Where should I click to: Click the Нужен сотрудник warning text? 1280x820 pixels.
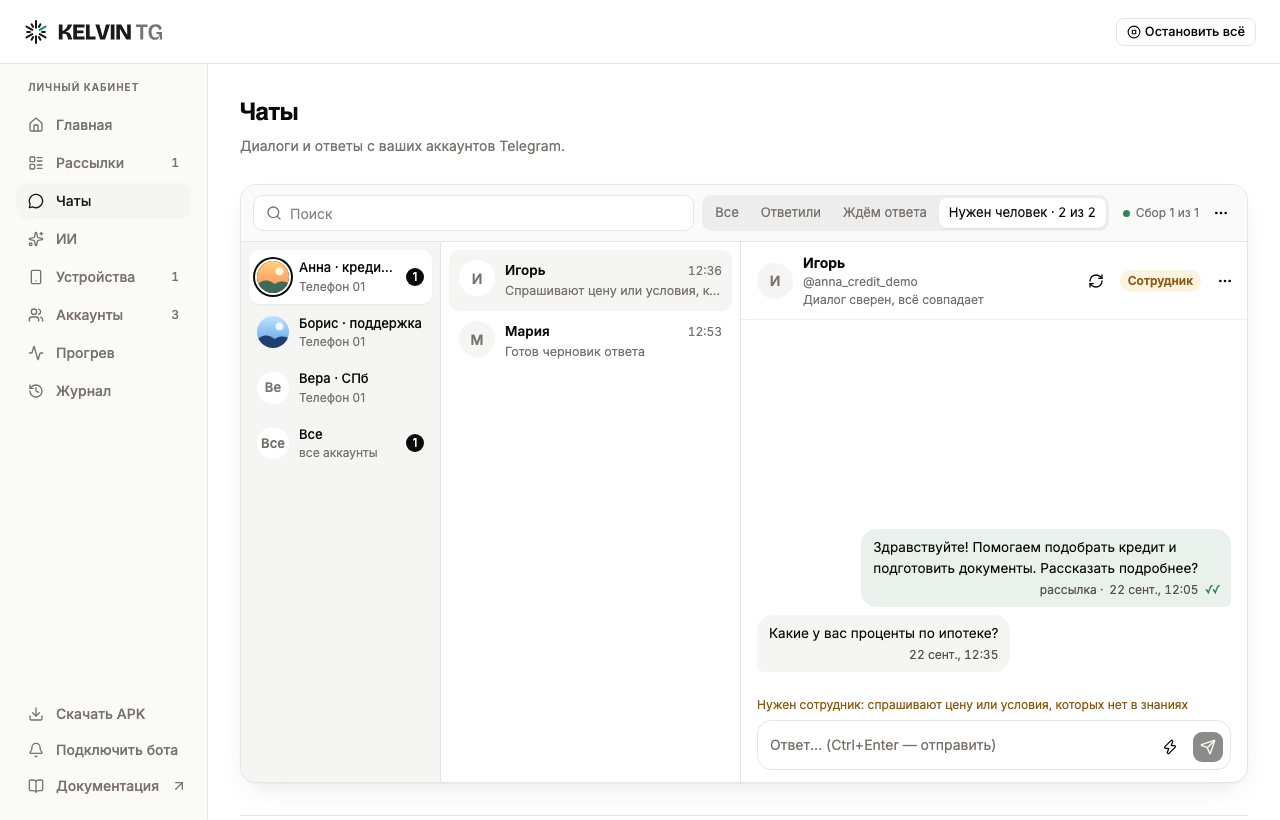coord(972,705)
